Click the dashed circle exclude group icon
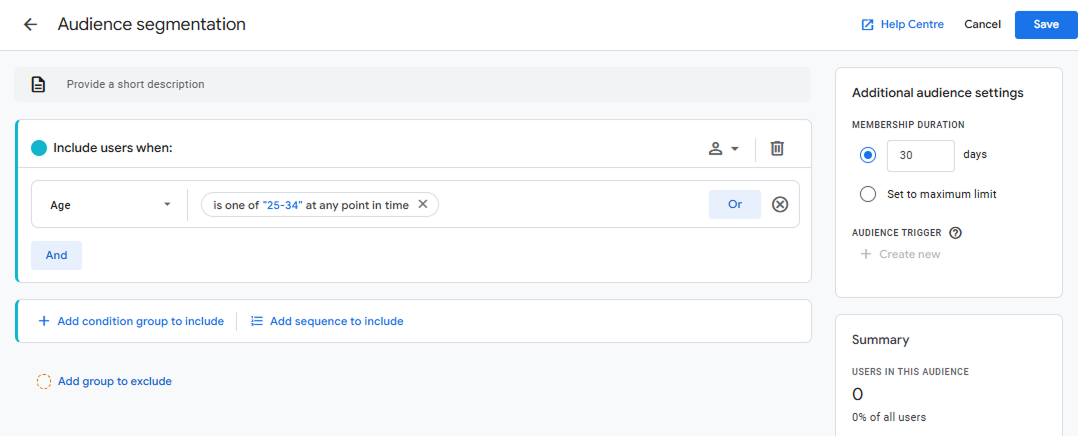The height and width of the screenshot is (436, 1078). 44,382
